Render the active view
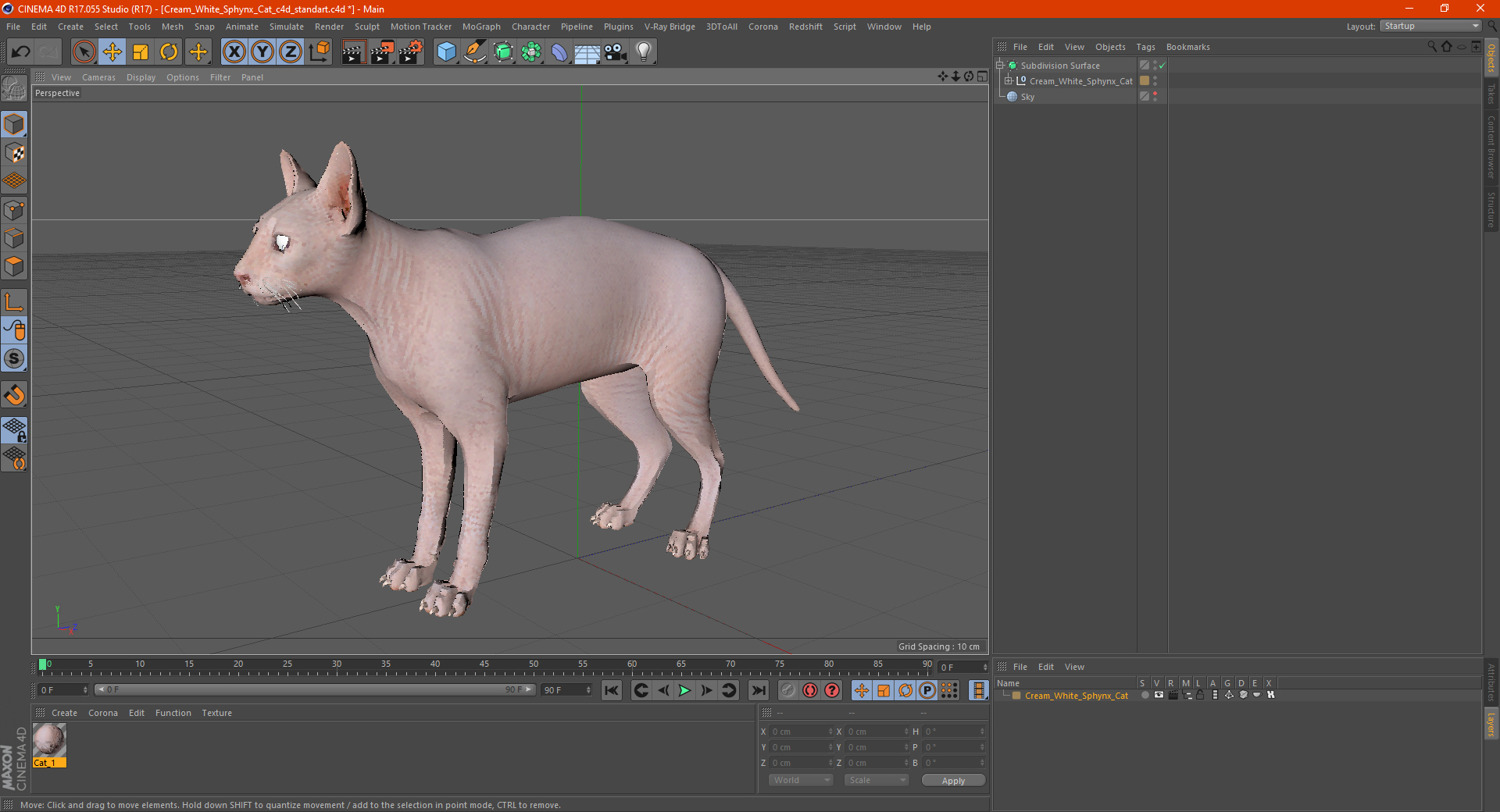Image resolution: width=1500 pixels, height=812 pixels. click(x=353, y=52)
